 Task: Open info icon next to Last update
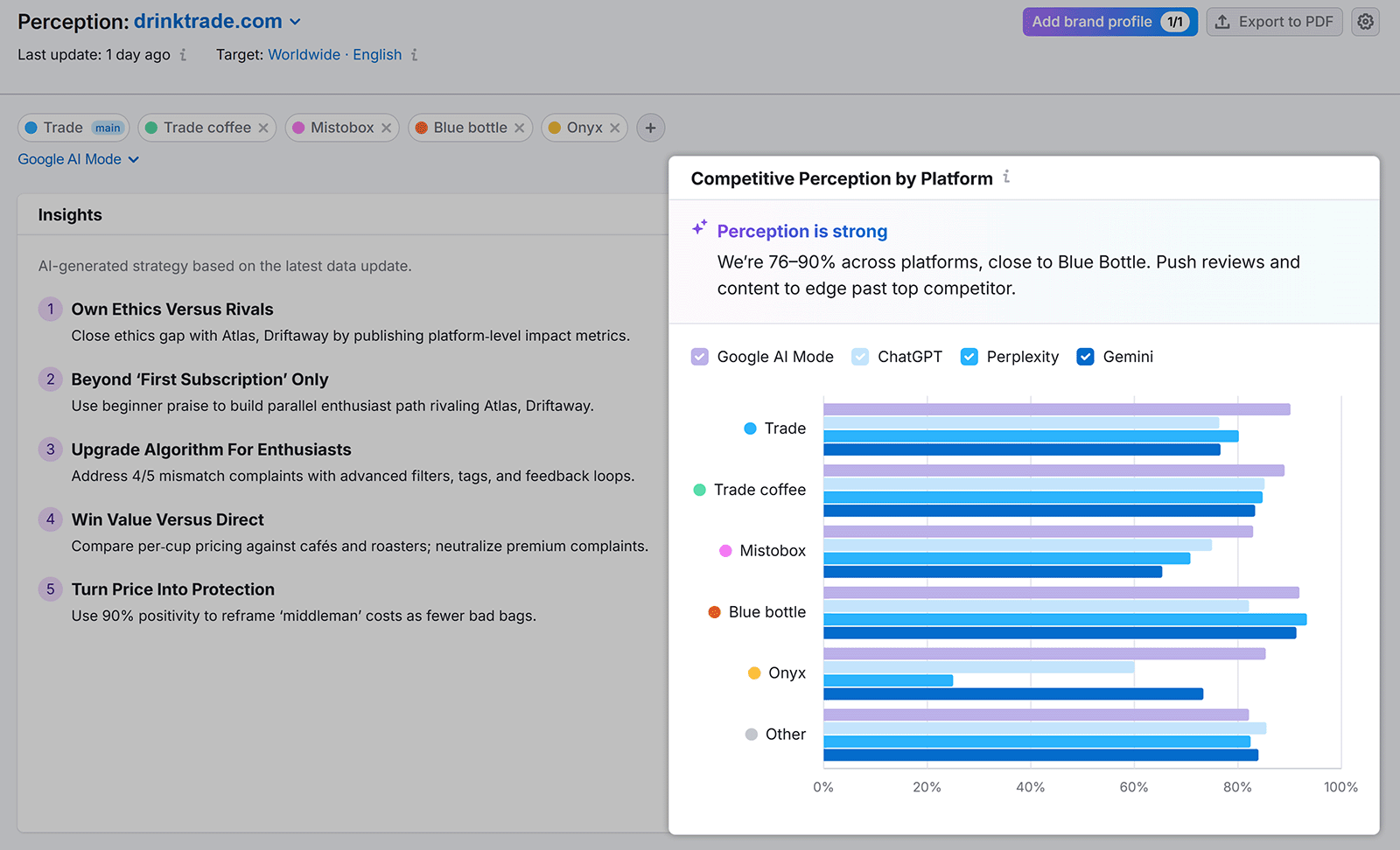183,54
